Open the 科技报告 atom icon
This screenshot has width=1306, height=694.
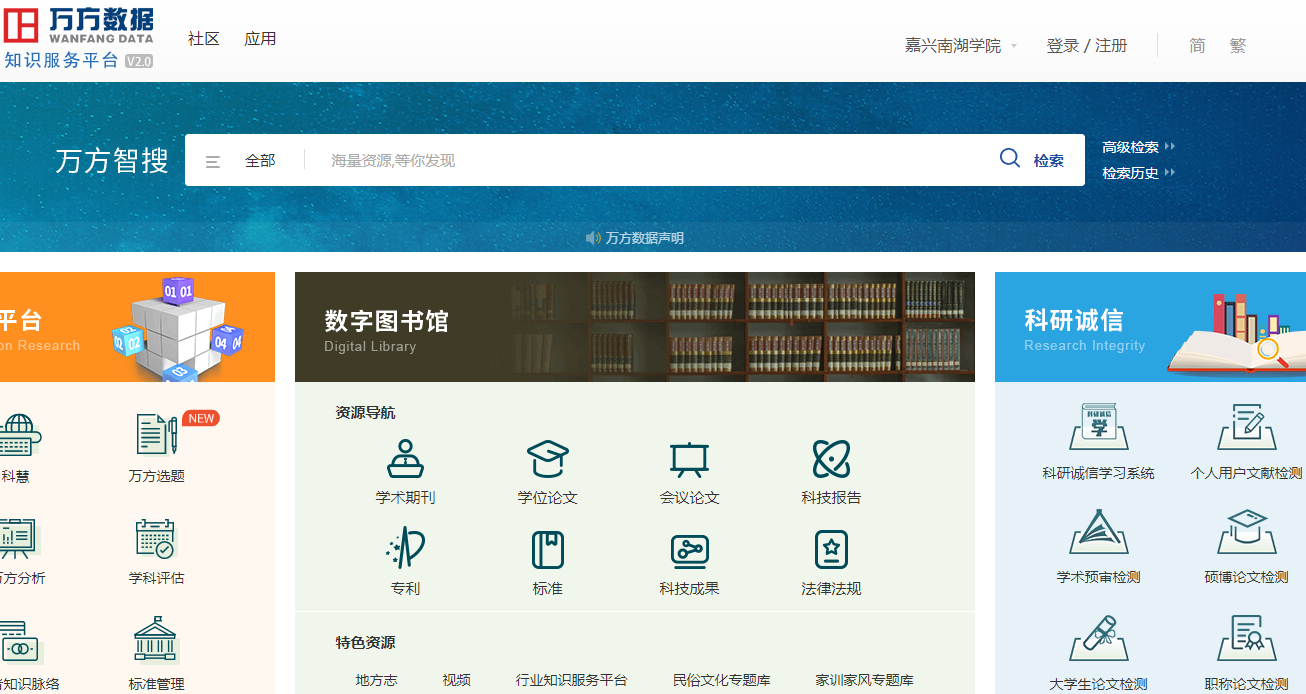831,459
